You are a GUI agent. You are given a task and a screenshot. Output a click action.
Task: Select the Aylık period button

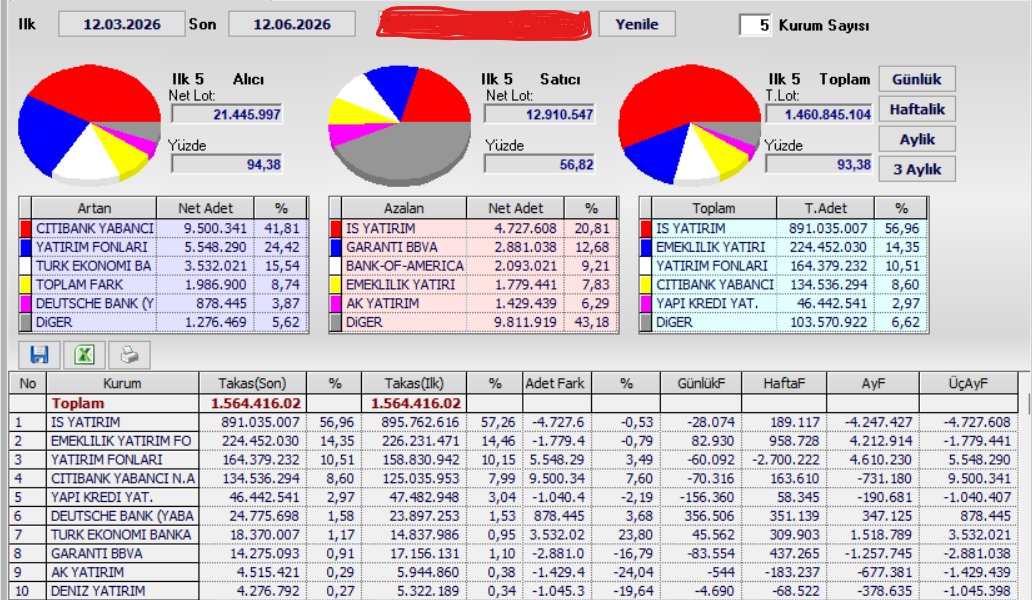coord(917,139)
